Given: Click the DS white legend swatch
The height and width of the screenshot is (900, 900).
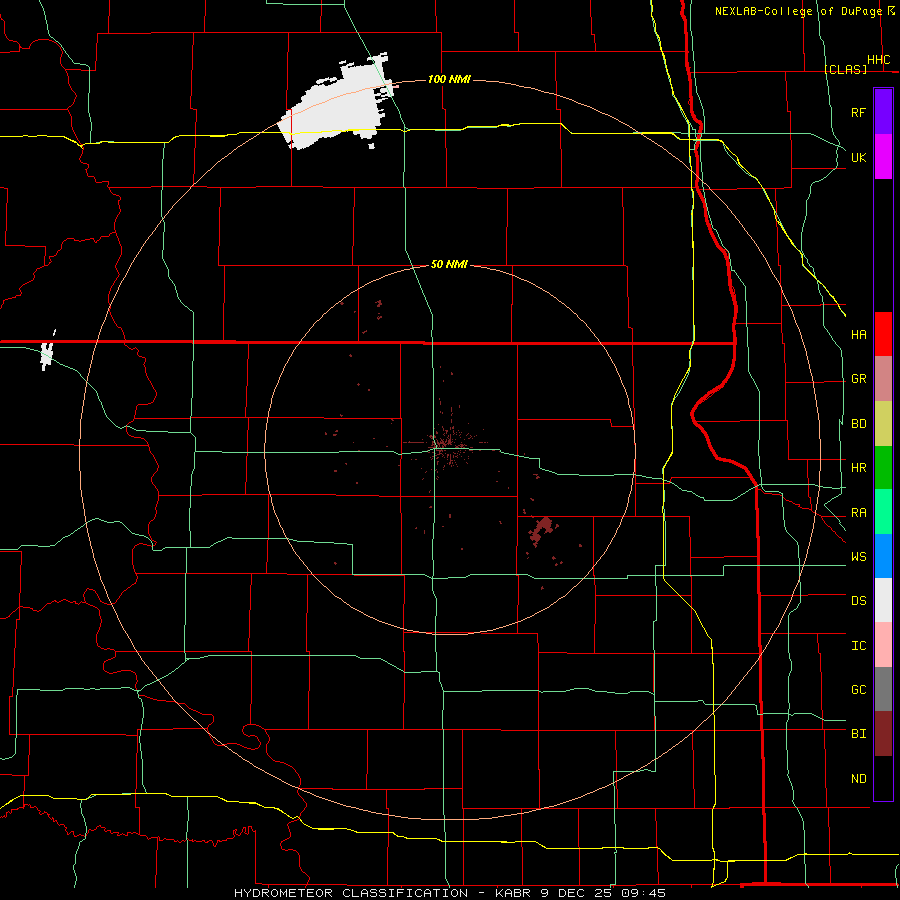Looking at the screenshot, I should [x=883, y=600].
